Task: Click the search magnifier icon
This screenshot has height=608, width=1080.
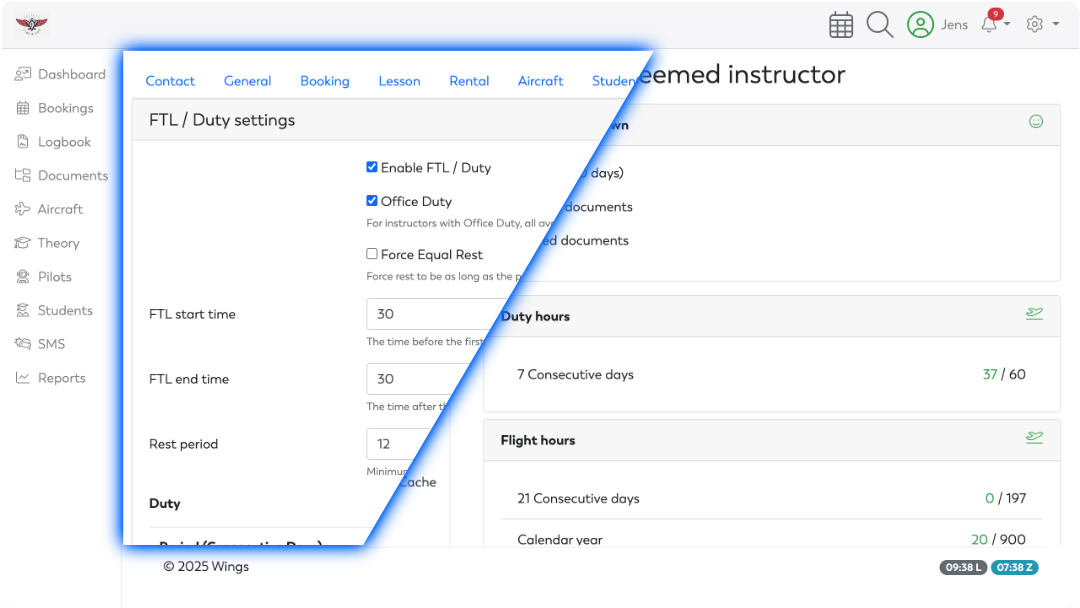Action: 879,25
